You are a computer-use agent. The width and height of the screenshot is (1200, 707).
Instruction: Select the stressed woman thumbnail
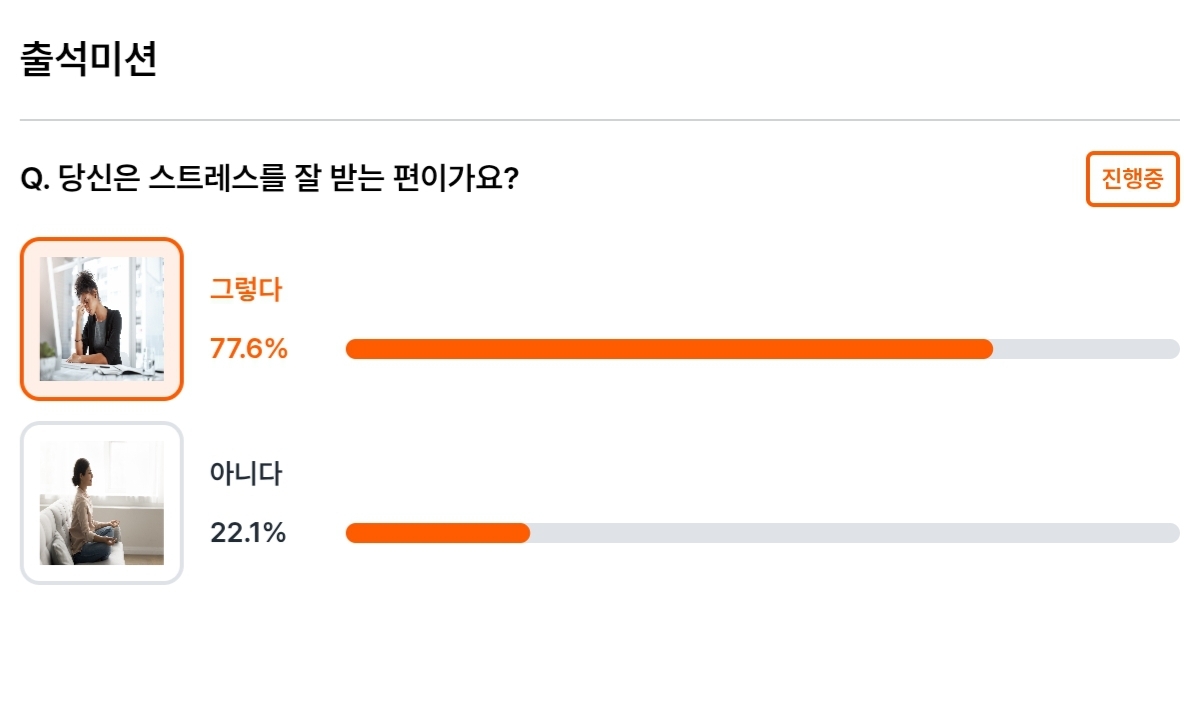(x=102, y=319)
